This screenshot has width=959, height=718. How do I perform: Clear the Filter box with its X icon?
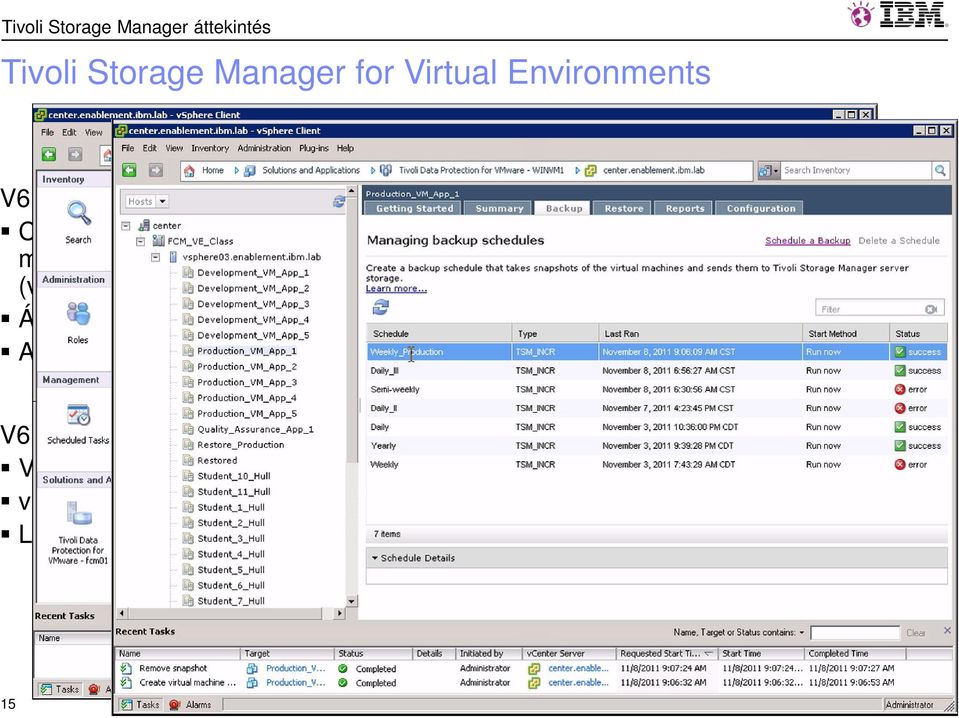click(931, 309)
